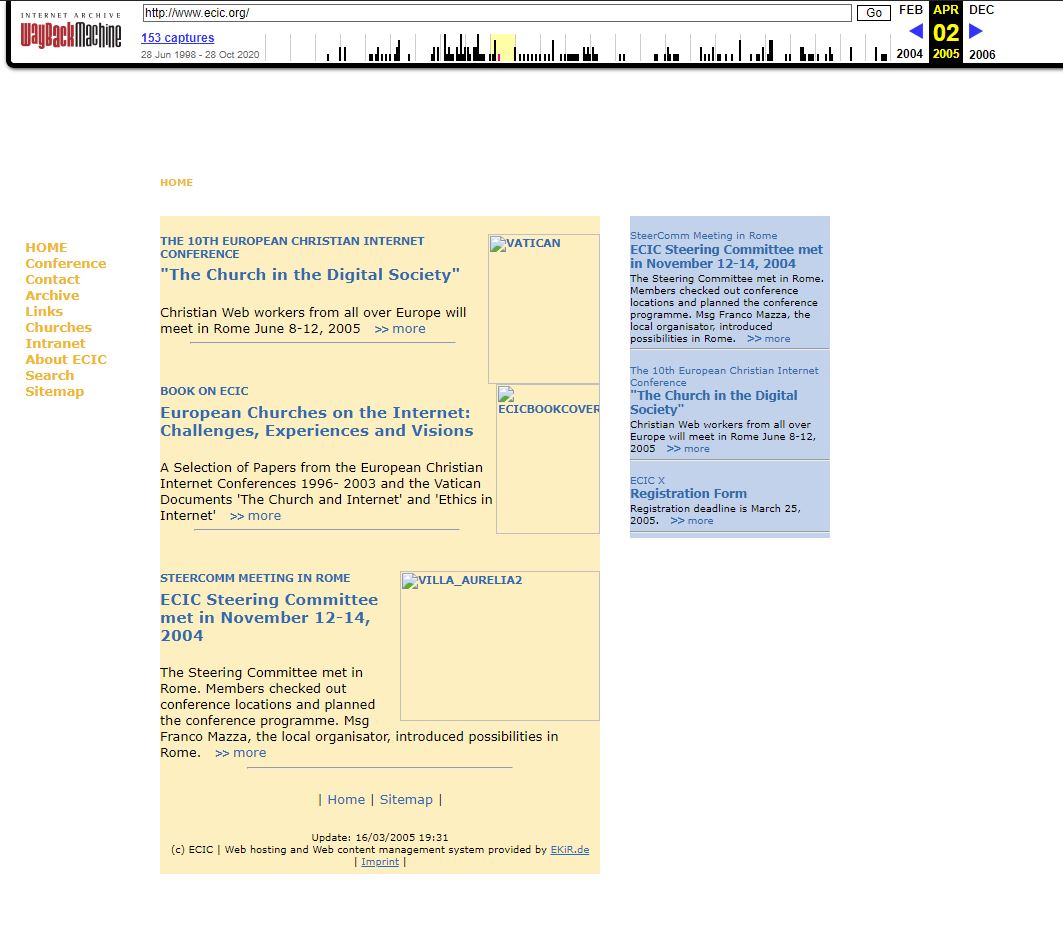Go to next capture with right arrow
1063x936 pixels.
[976, 31]
